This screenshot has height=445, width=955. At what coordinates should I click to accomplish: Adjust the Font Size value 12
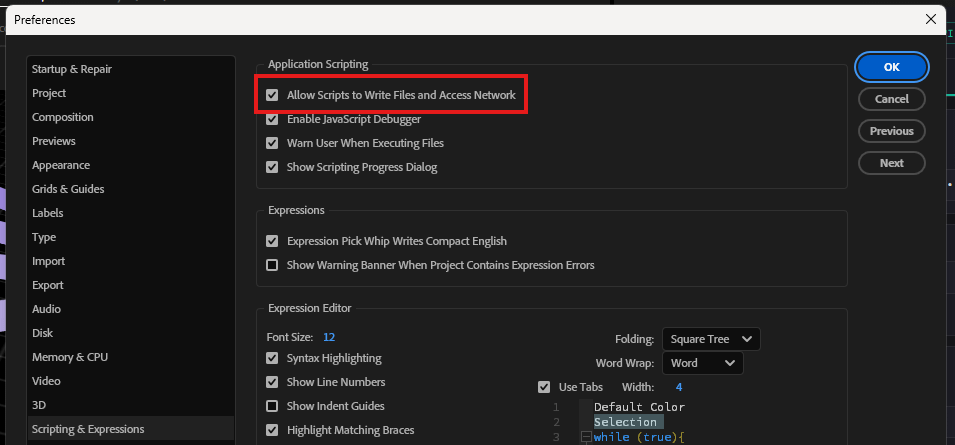coord(329,337)
